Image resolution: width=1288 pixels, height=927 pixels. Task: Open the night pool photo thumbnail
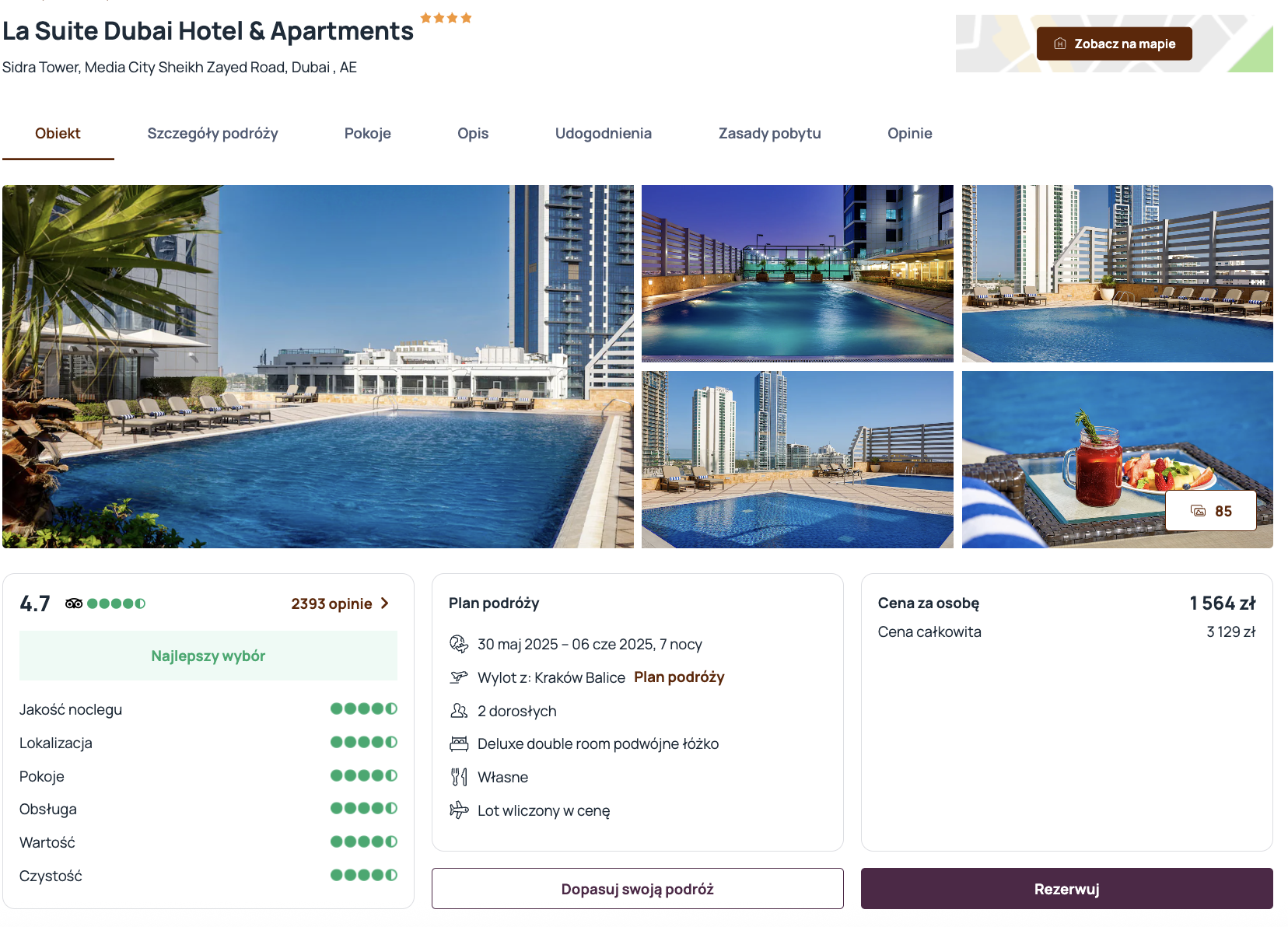pyautogui.click(x=797, y=274)
